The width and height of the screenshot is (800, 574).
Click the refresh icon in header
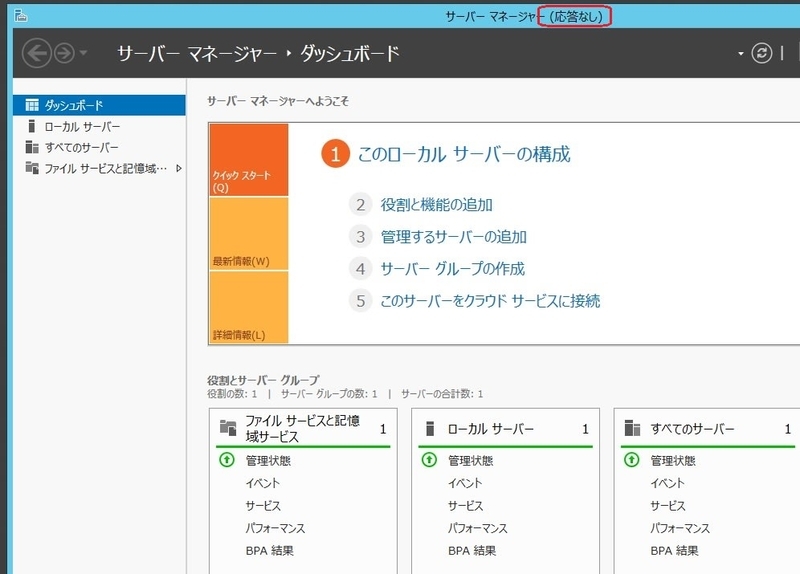click(x=761, y=53)
